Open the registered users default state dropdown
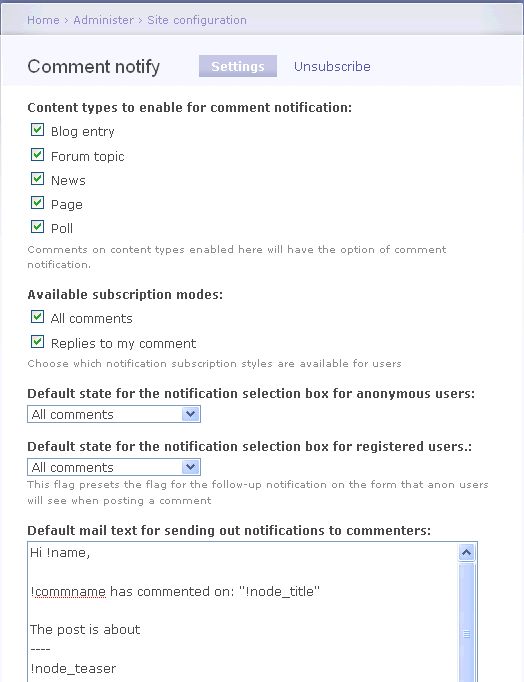 pyautogui.click(x=114, y=467)
